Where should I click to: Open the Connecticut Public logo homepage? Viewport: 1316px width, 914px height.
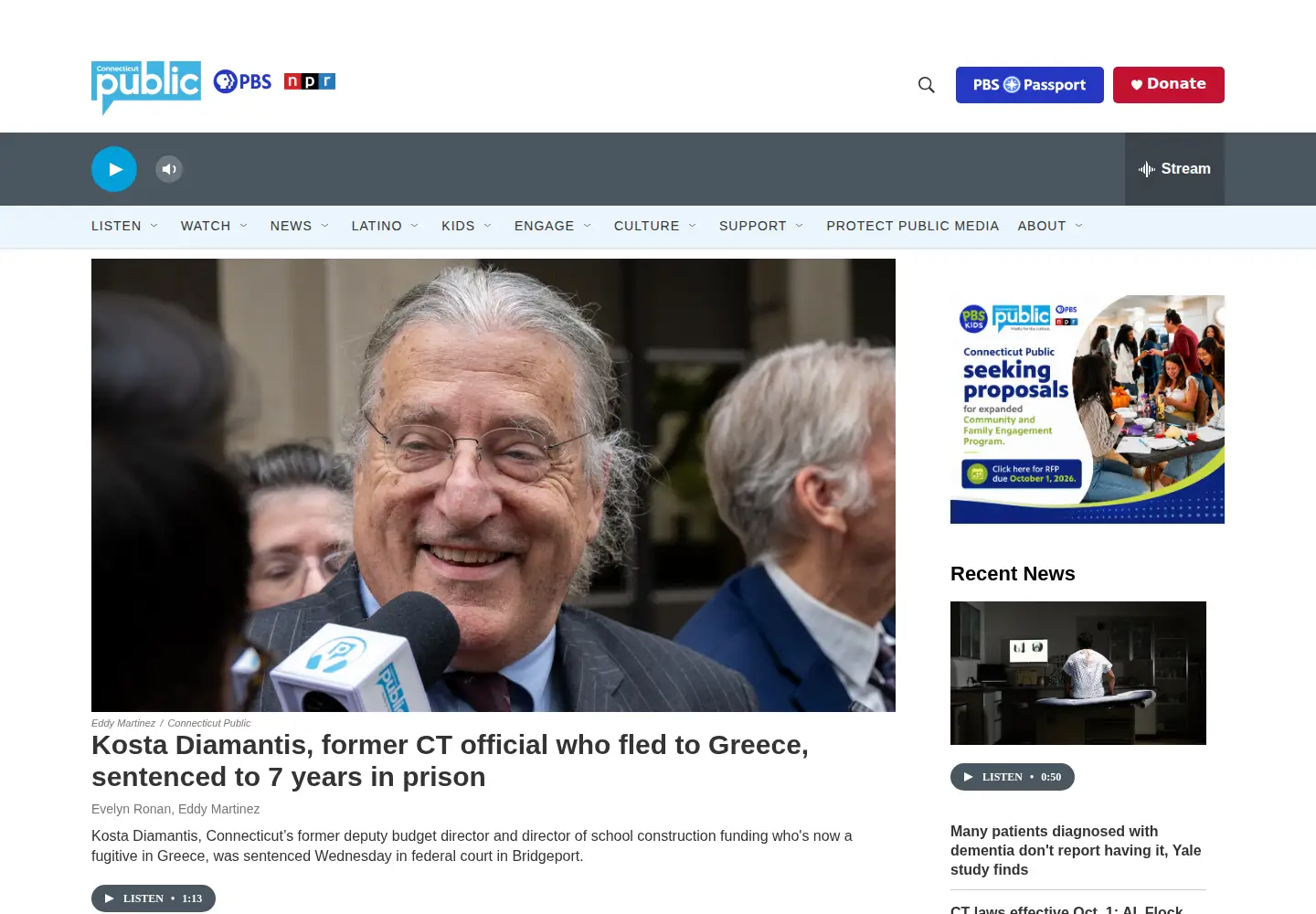[x=146, y=87]
